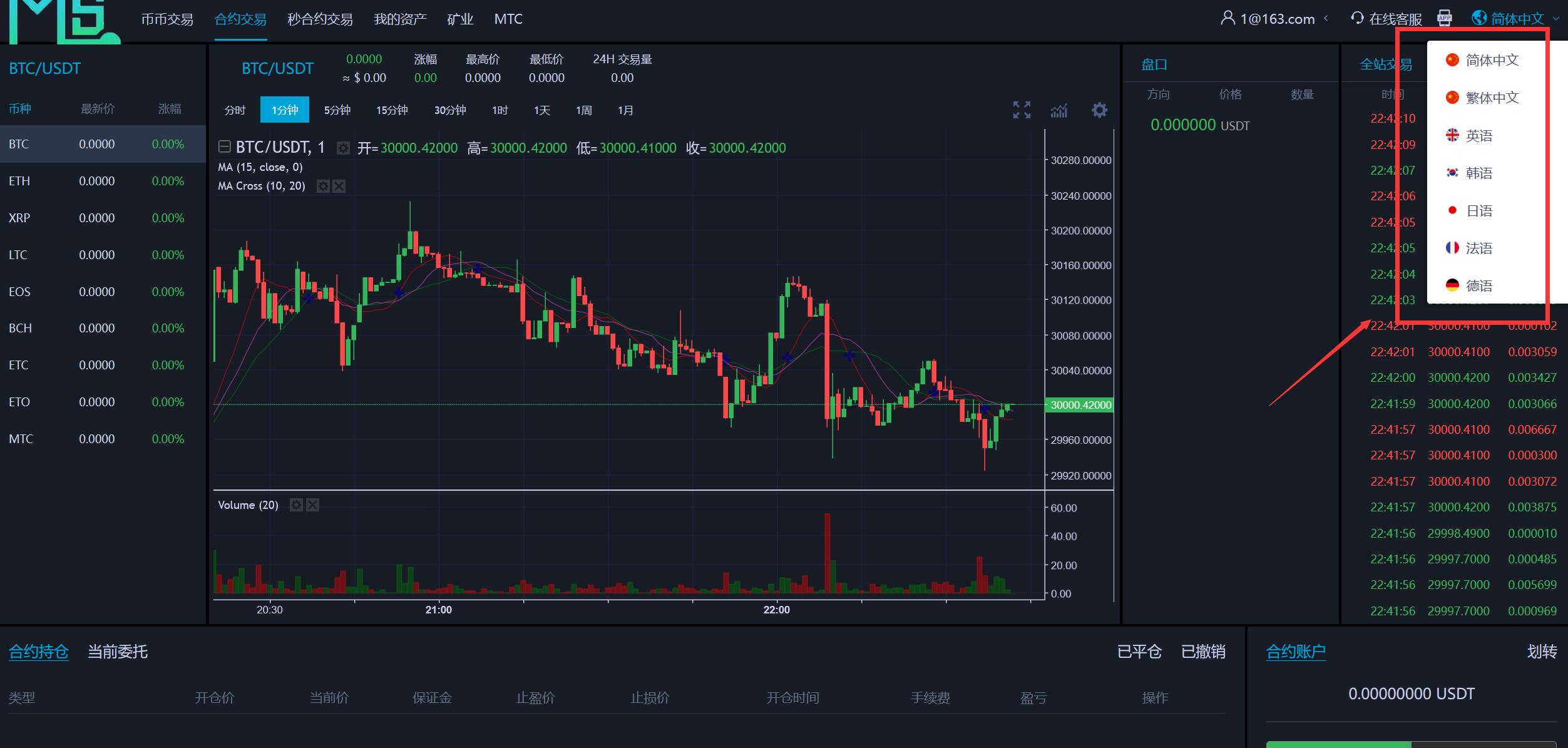The width and height of the screenshot is (1568, 748).
Task: Open Volume indicator settings gear
Action: pyautogui.click(x=296, y=505)
